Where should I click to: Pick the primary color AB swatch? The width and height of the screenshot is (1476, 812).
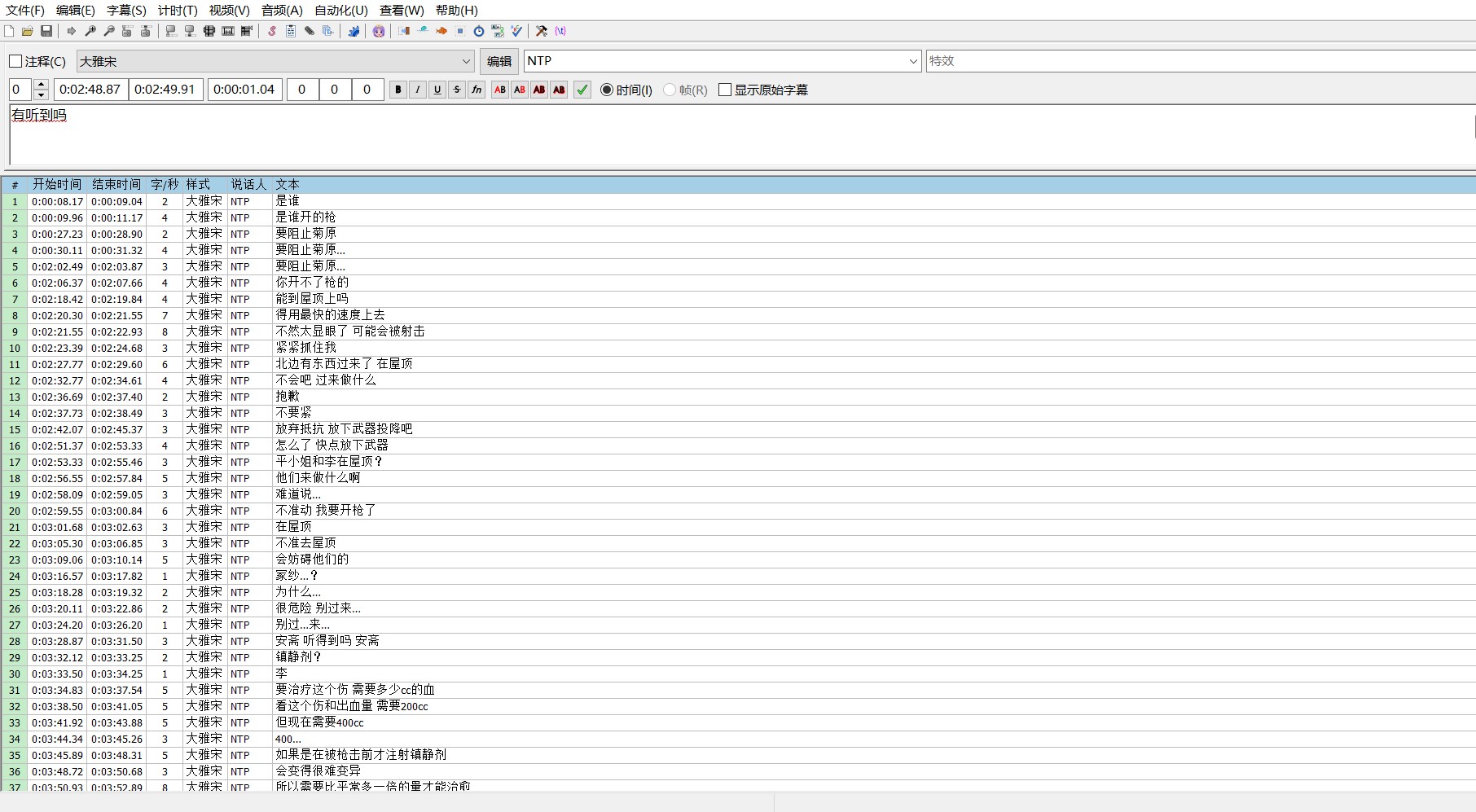(x=500, y=90)
